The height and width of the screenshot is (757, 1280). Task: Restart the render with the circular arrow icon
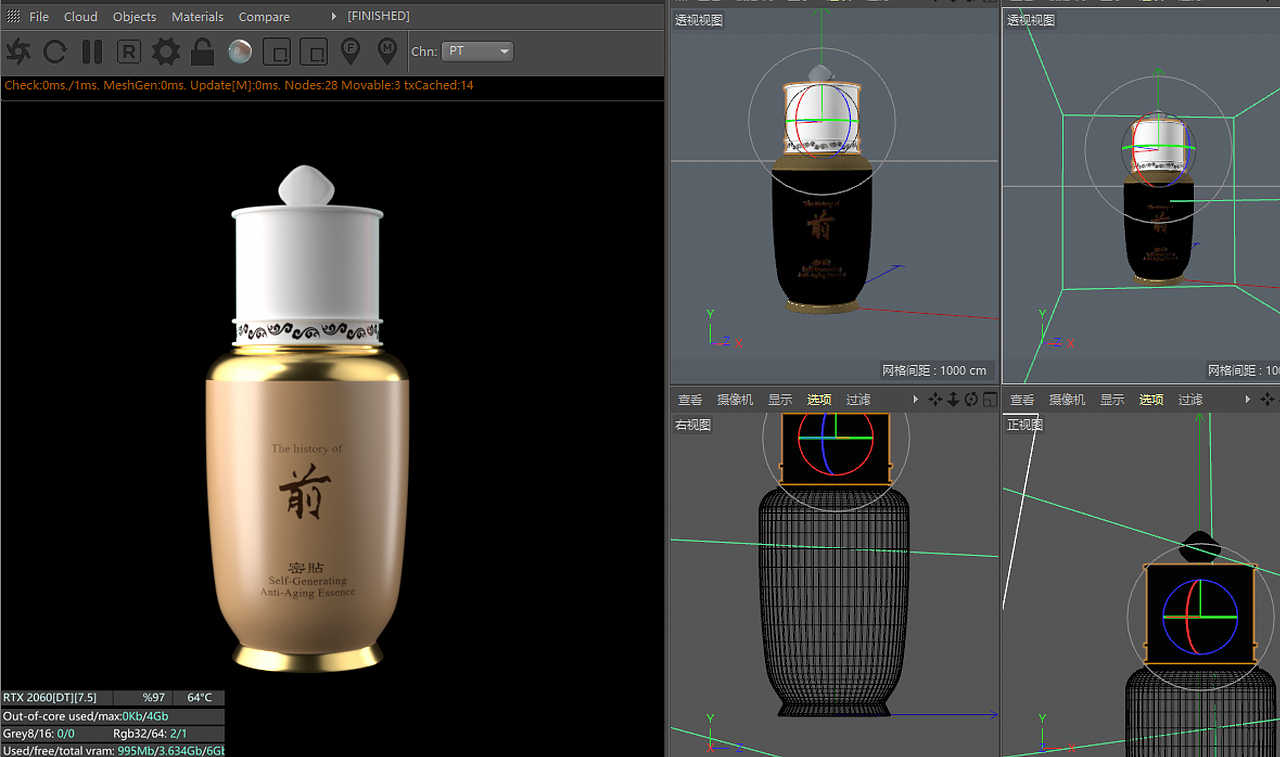[x=55, y=51]
